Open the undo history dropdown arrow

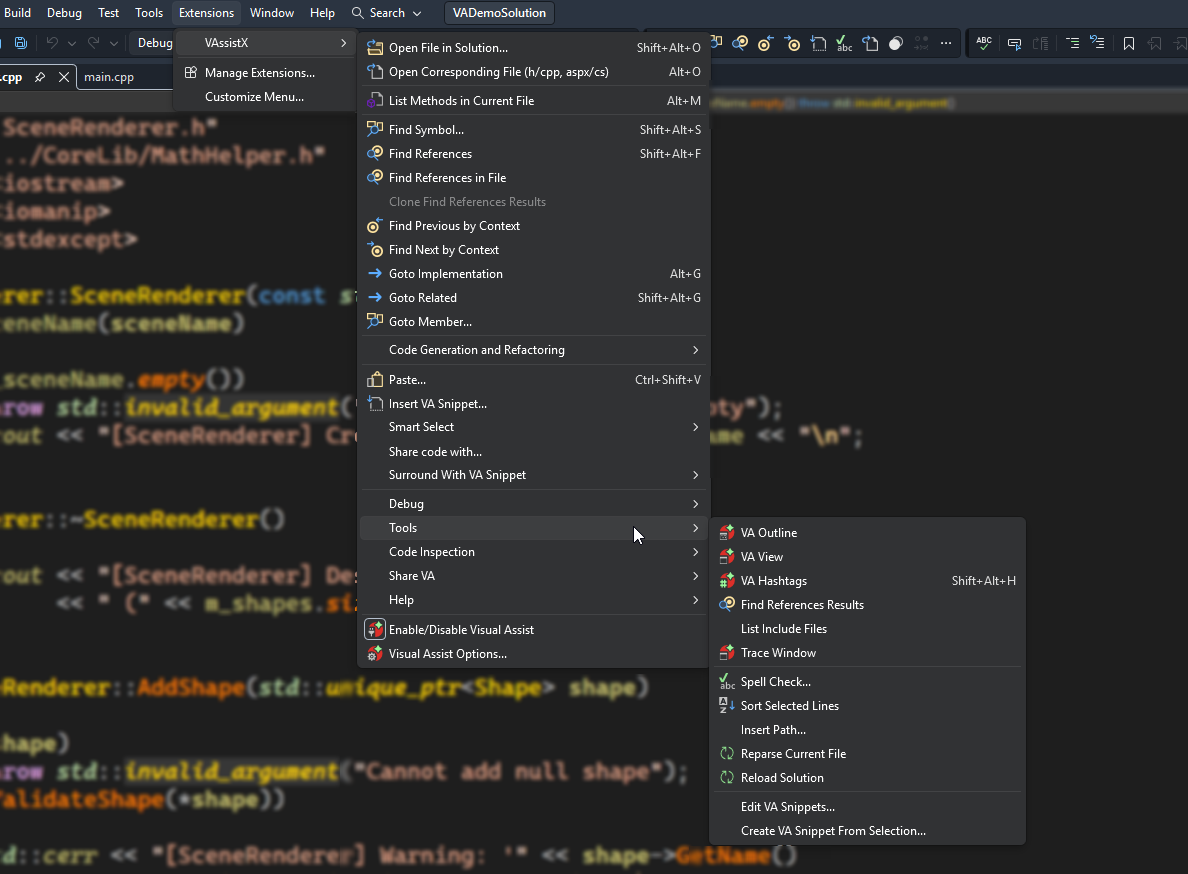point(72,43)
